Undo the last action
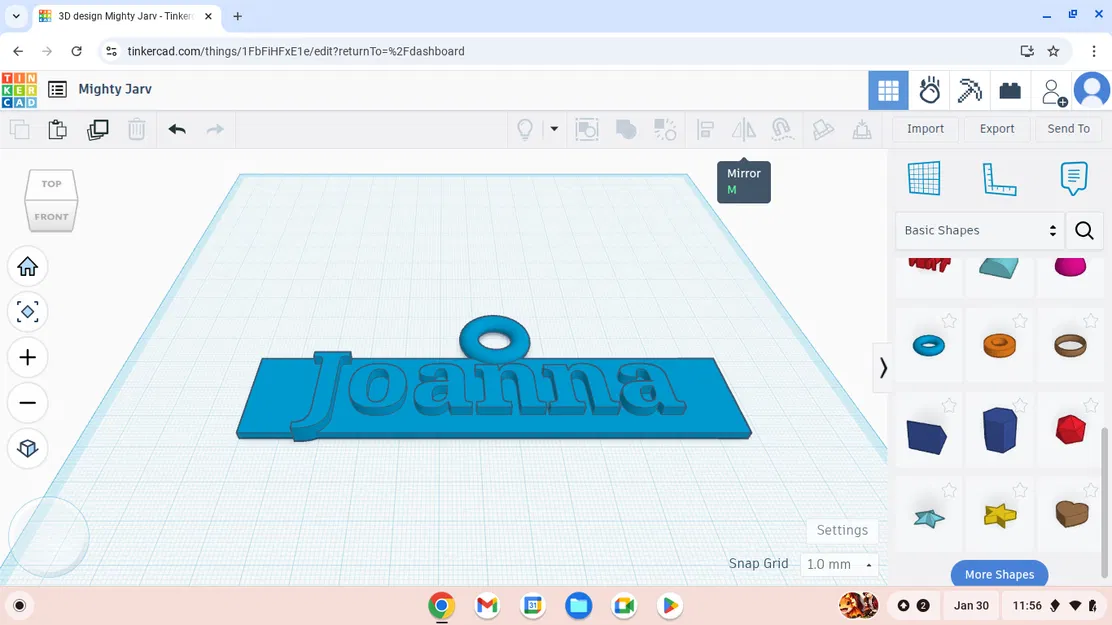The height and width of the screenshot is (625, 1112). pyautogui.click(x=177, y=129)
